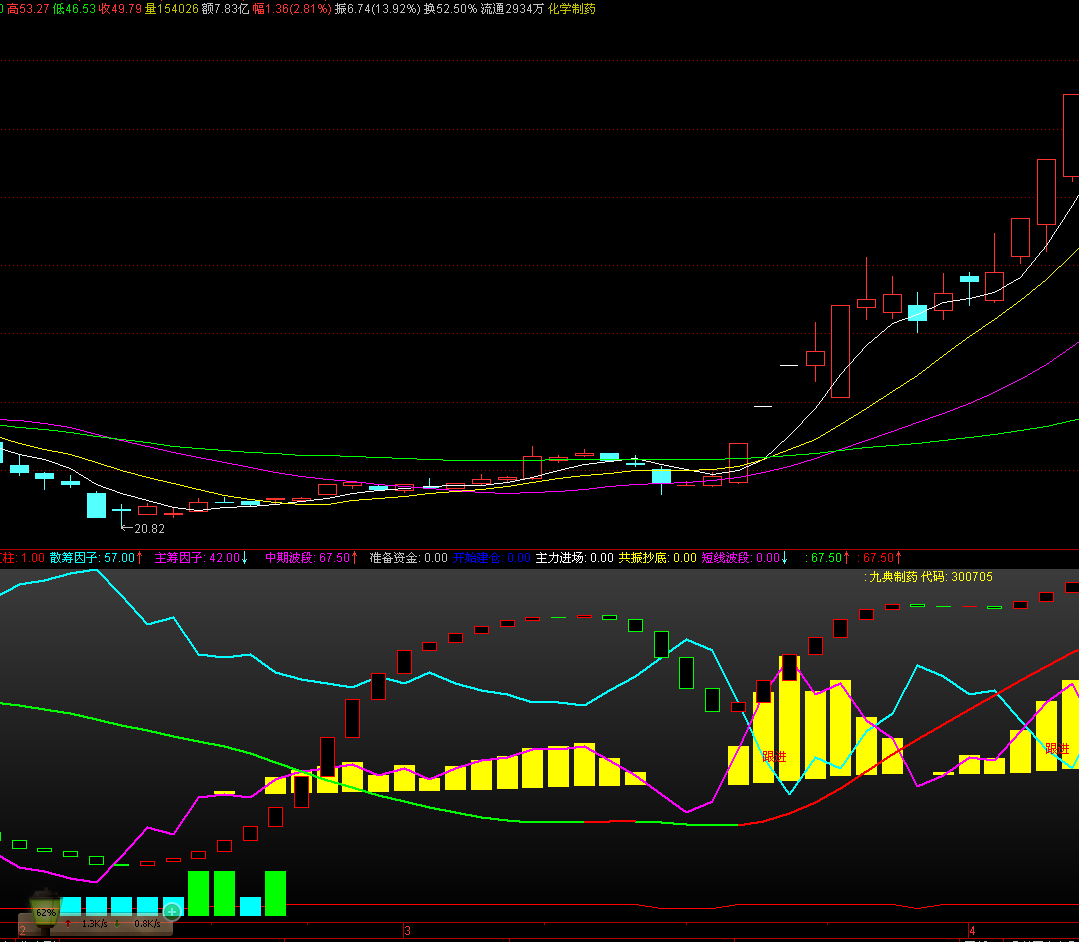
Task: Click the 量154026 volume value
Action: click(171, 9)
